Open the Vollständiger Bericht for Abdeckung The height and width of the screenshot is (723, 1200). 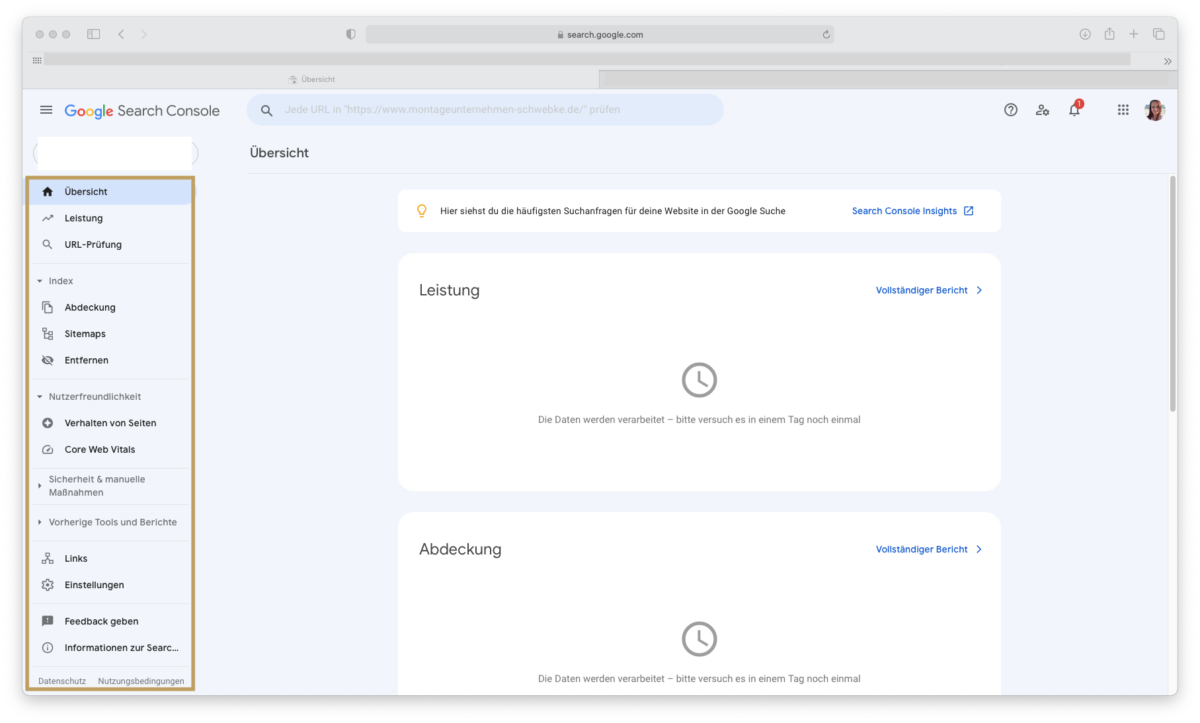pos(922,548)
